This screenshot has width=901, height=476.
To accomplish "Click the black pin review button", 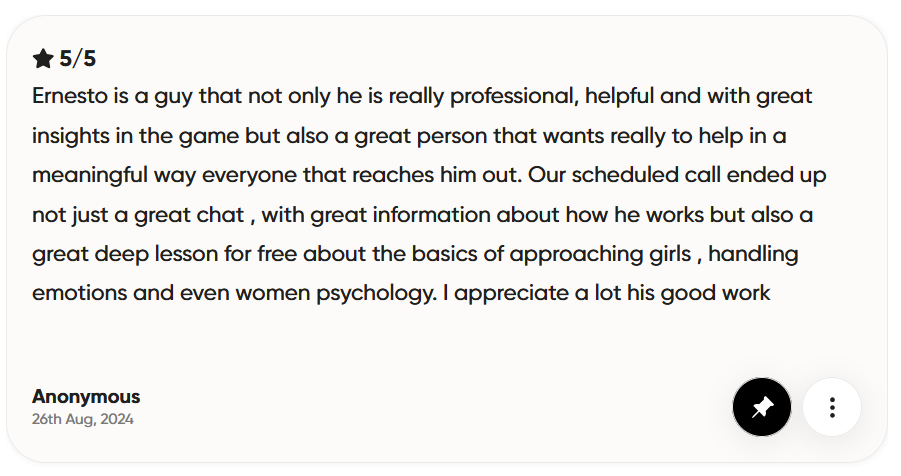I will (x=762, y=407).
